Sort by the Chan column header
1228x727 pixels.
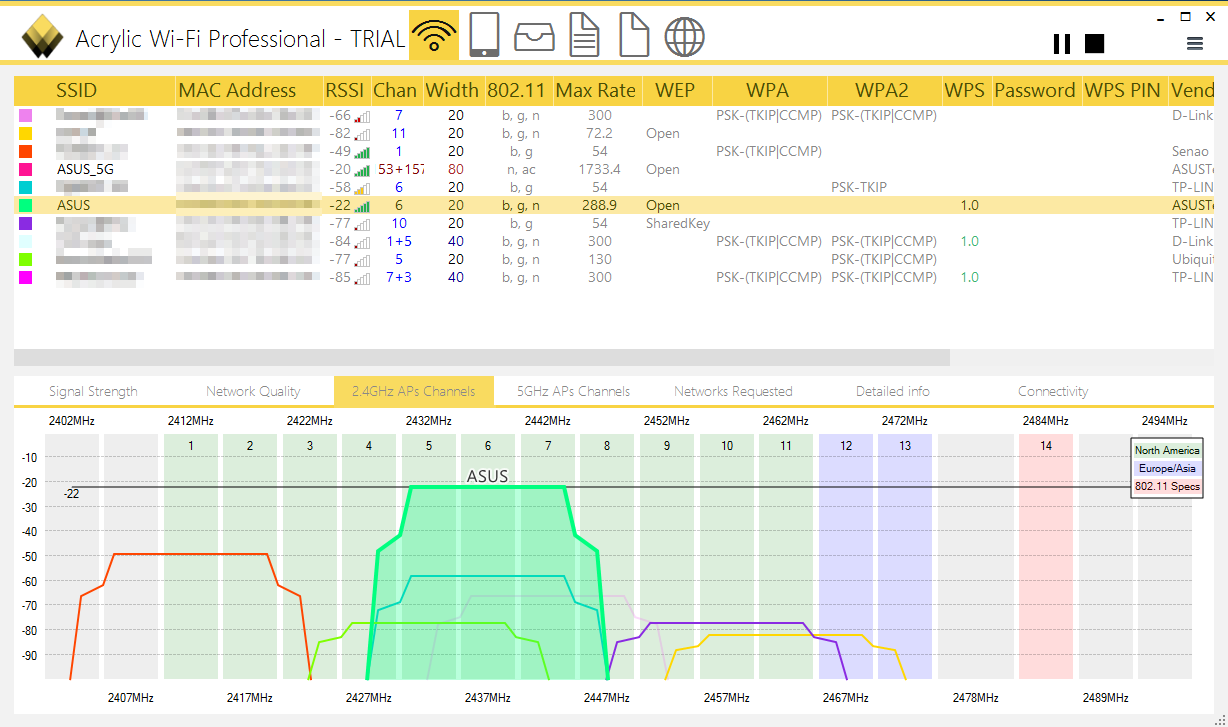(395, 90)
